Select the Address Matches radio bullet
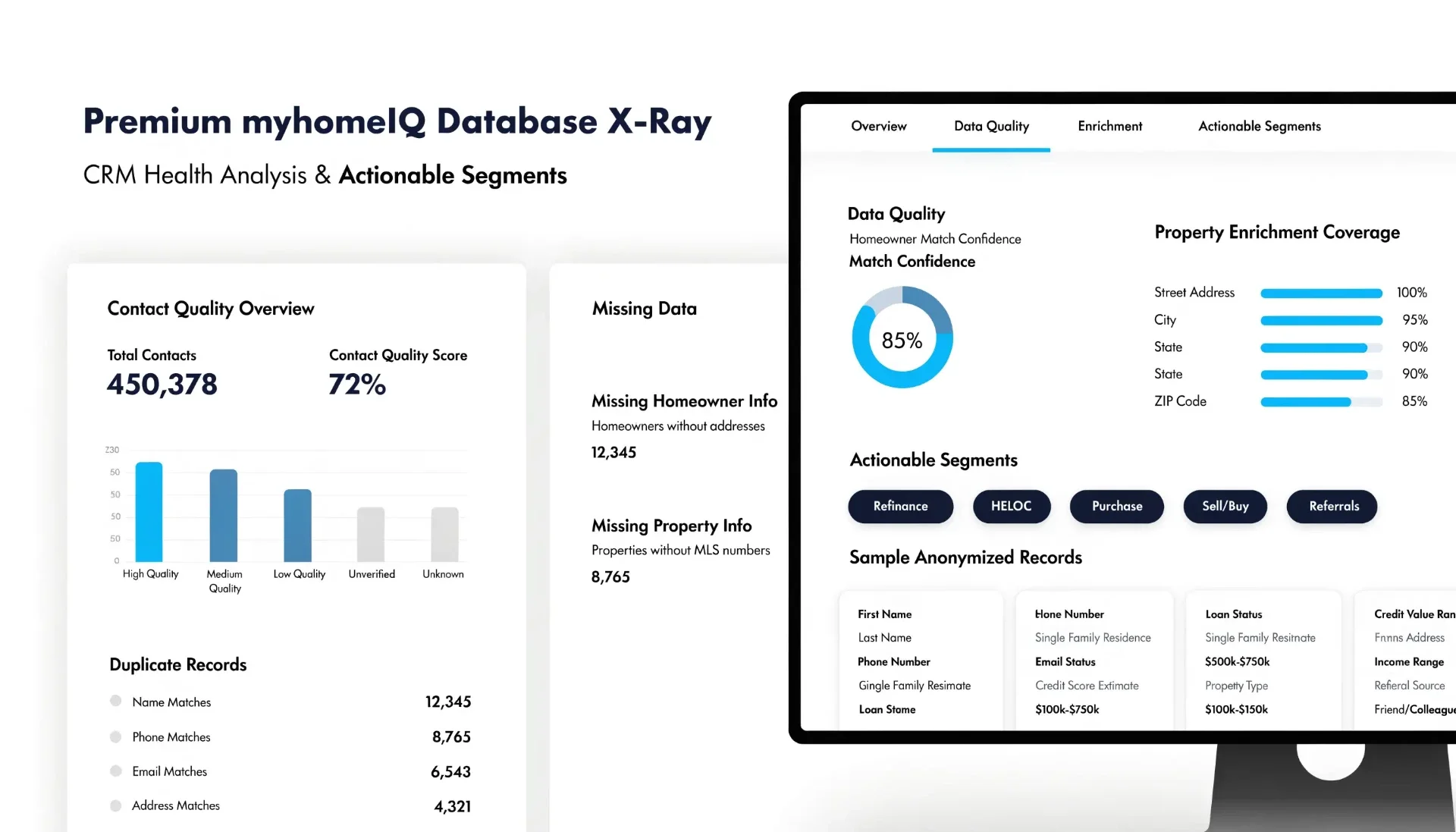The width and height of the screenshot is (1456, 832). click(115, 805)
